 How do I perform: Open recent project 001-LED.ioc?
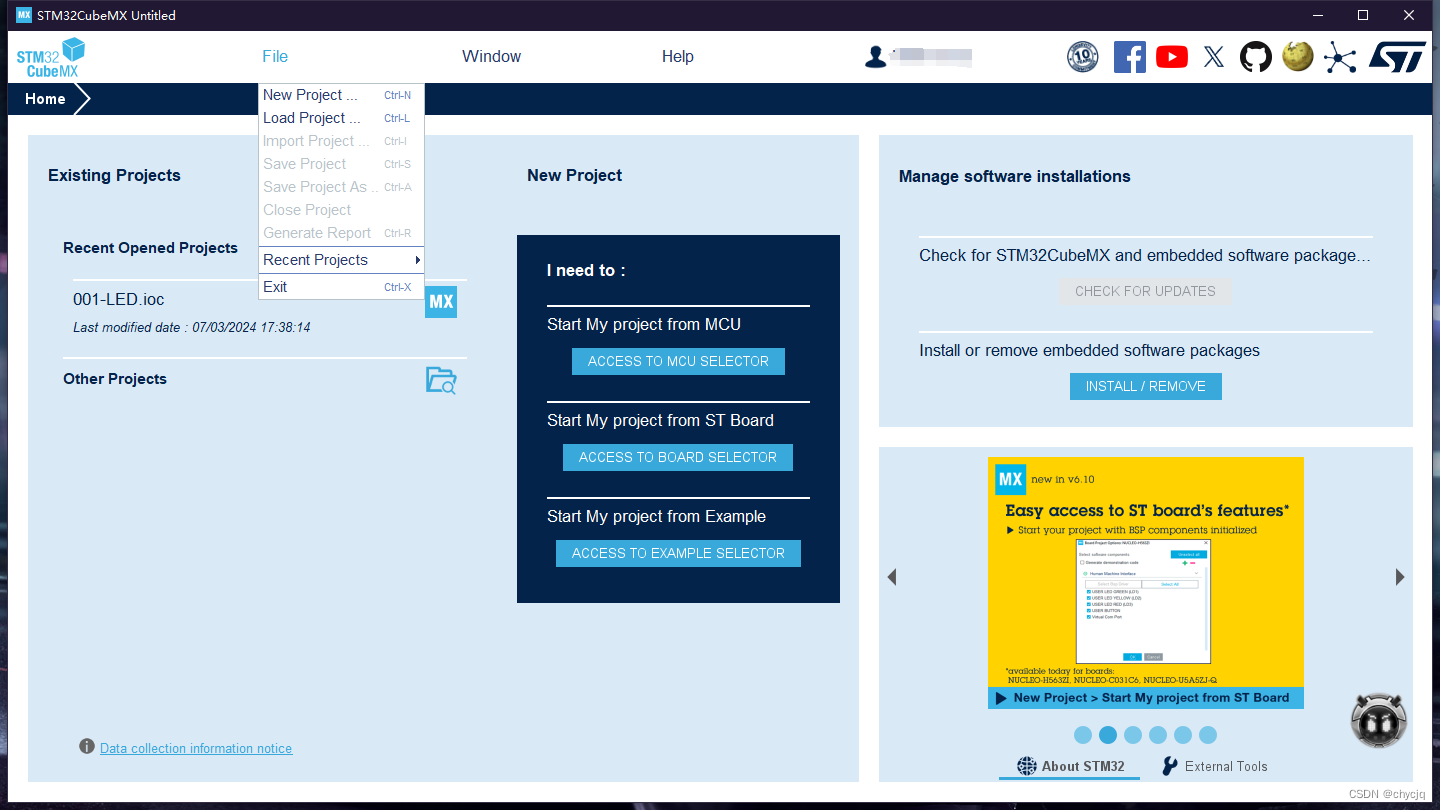pos(119,299)
